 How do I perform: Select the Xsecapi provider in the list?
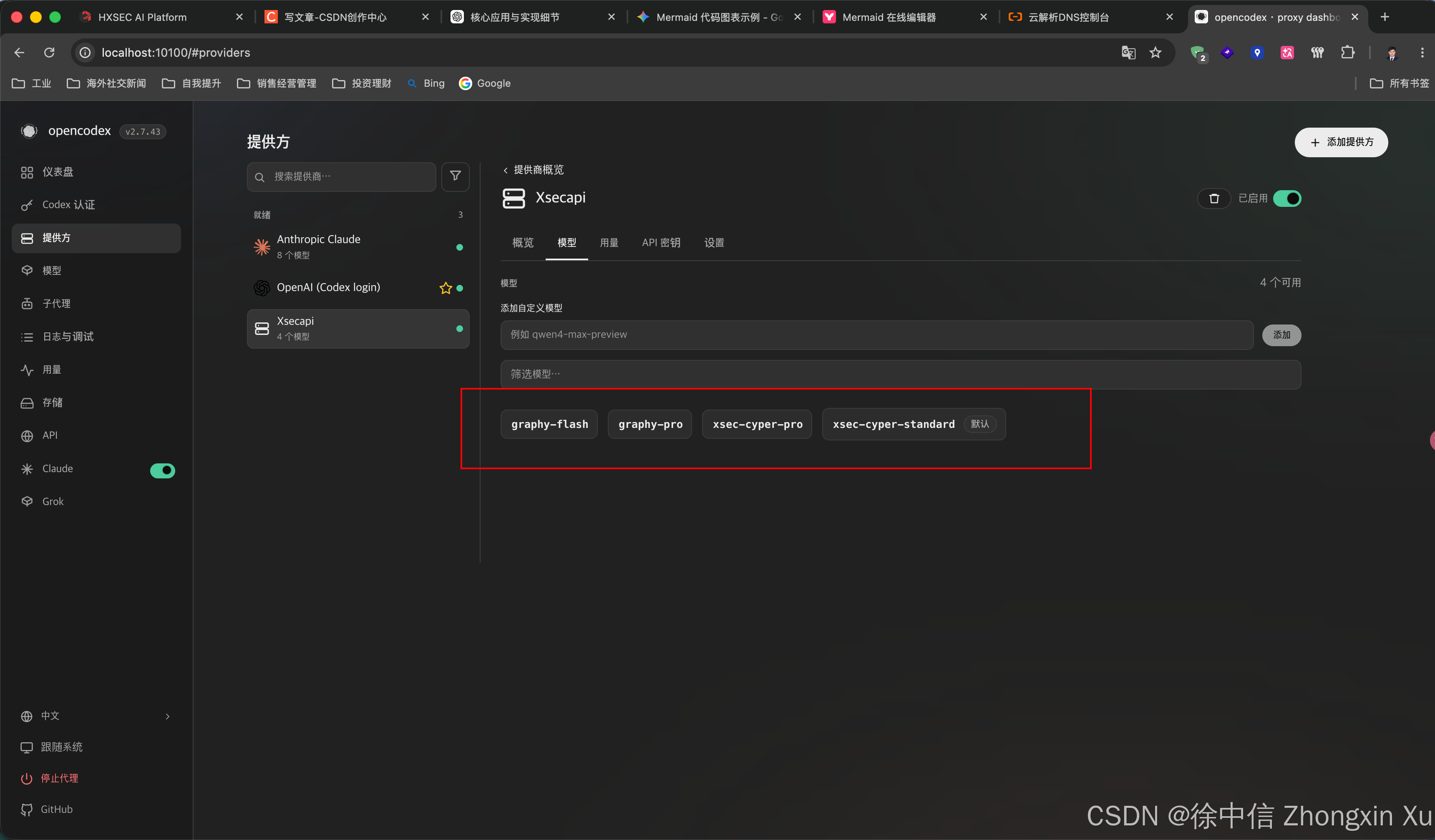[x=358, y=329]
